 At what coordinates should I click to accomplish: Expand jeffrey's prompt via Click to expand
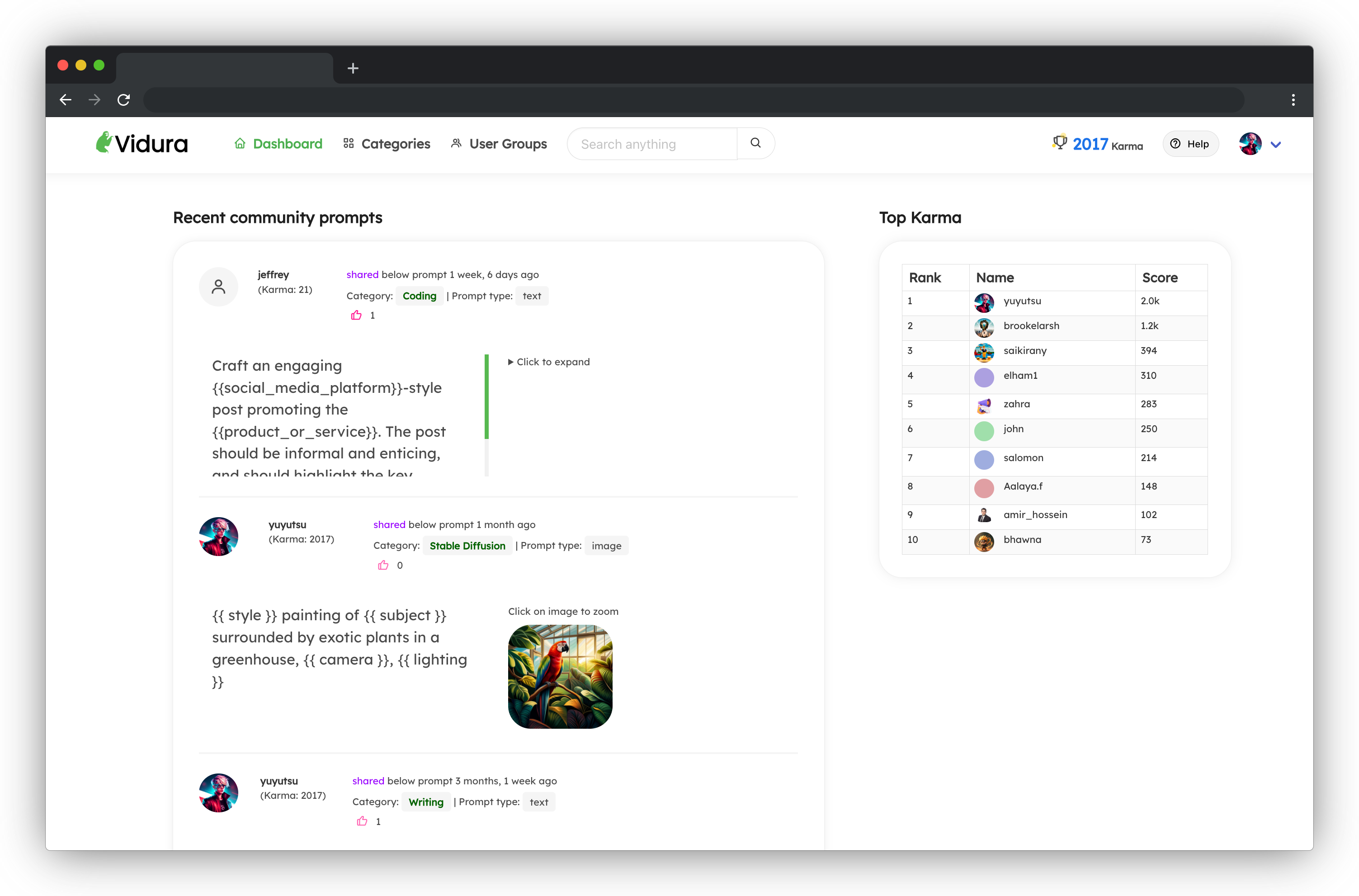549,361
